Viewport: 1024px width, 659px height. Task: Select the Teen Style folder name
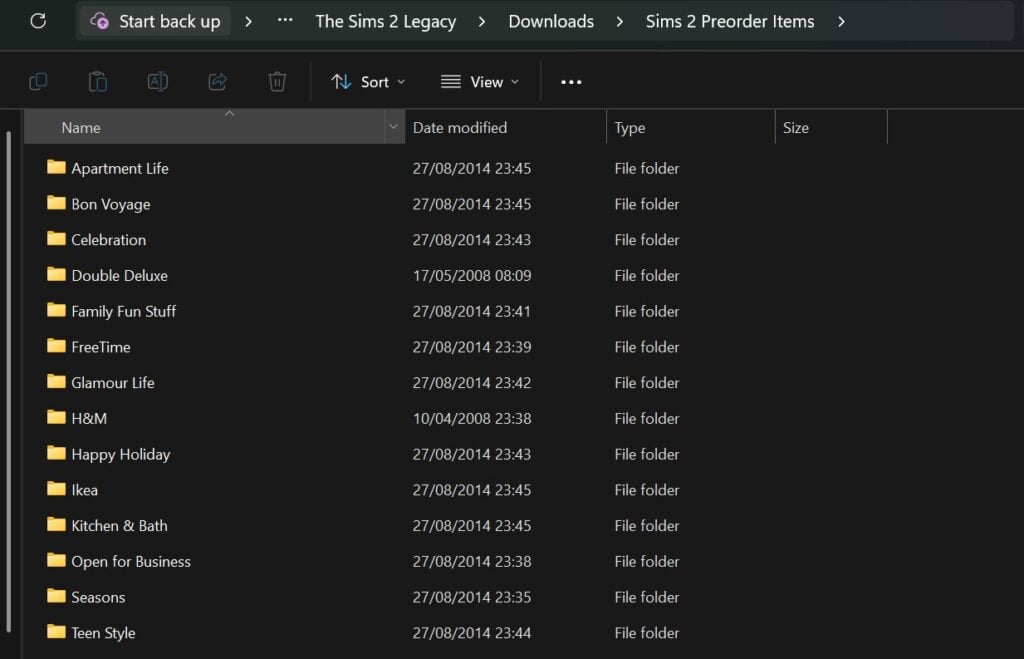(103, 633)
